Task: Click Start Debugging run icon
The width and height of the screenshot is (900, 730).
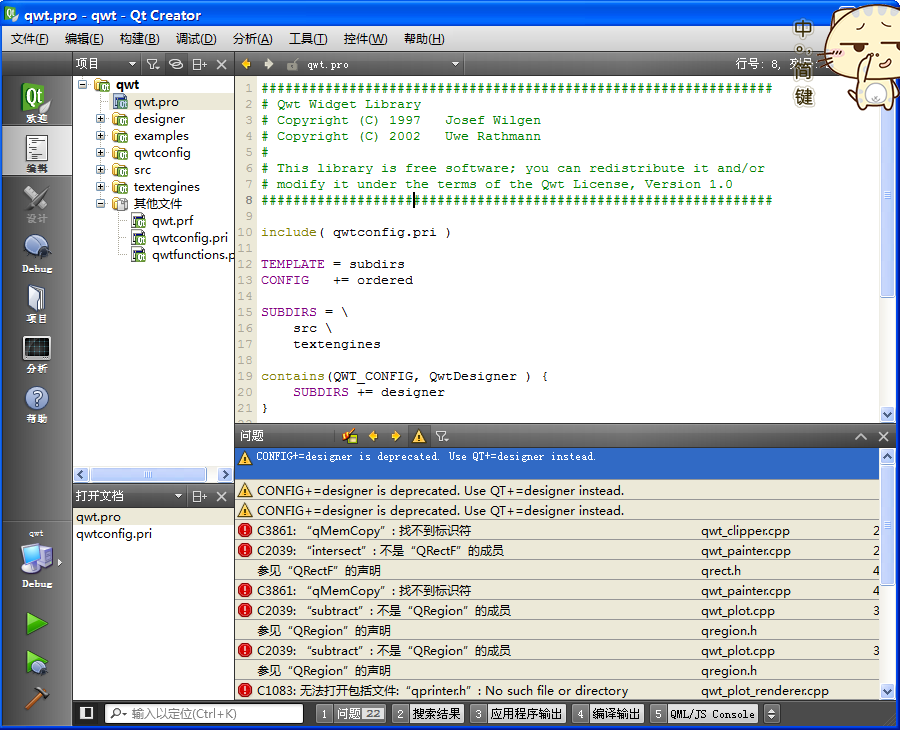Action: pos(37,661)
